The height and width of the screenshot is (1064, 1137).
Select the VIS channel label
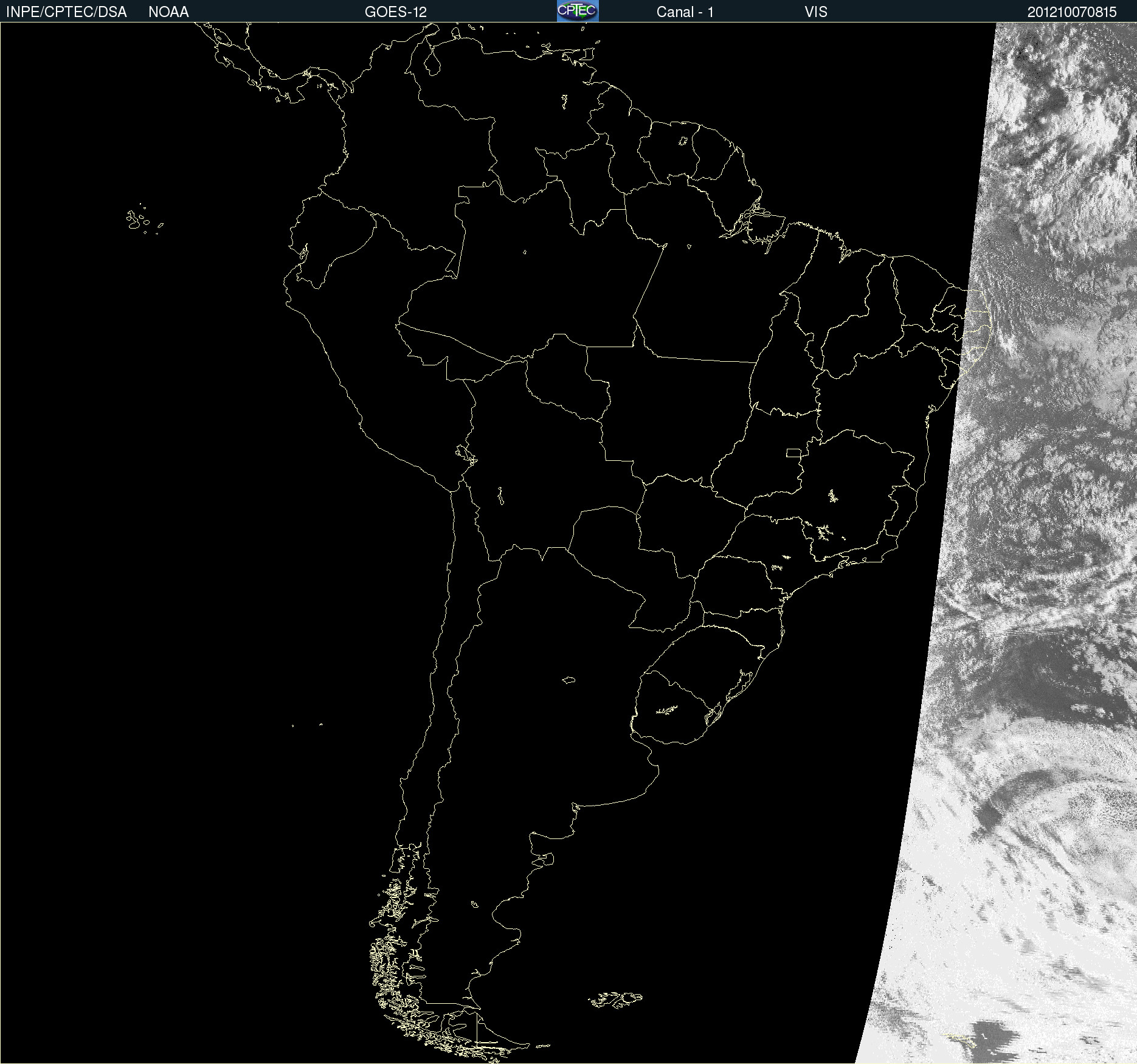pyautogui.click(x=816, y=12)
